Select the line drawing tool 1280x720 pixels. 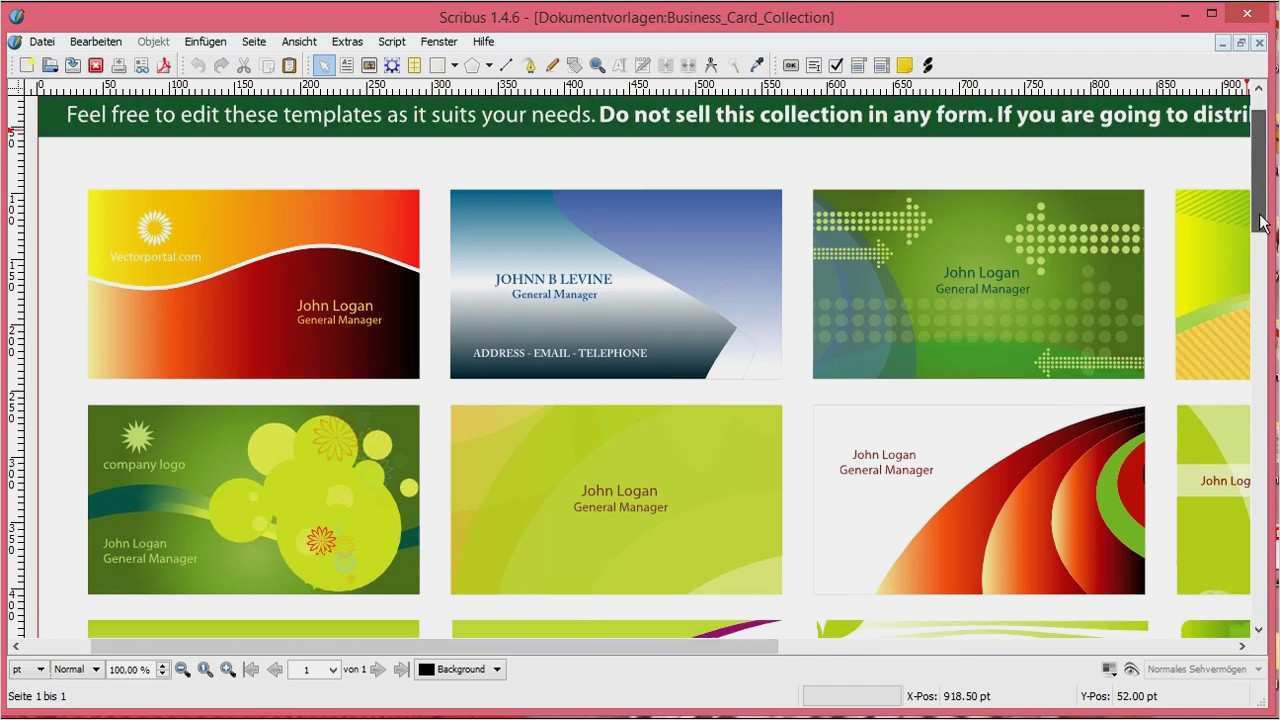[506, 65]
